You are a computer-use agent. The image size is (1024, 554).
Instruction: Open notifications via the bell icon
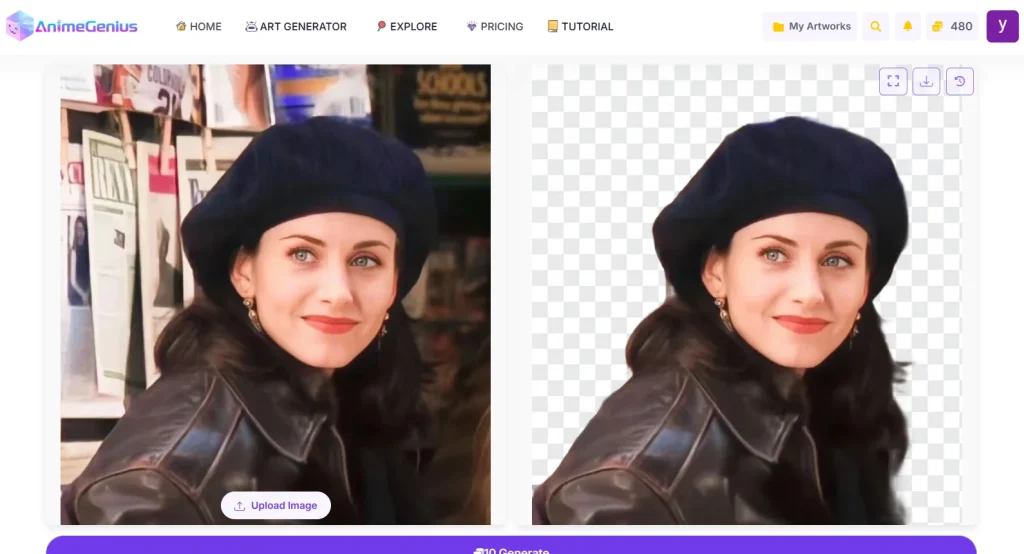click(908, 27)
